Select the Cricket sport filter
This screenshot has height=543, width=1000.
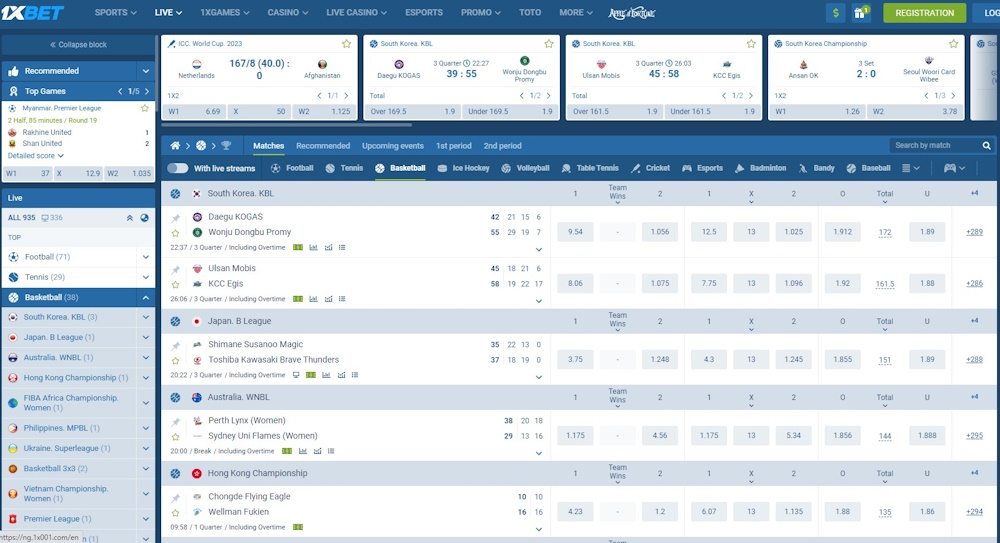(650, 168)
